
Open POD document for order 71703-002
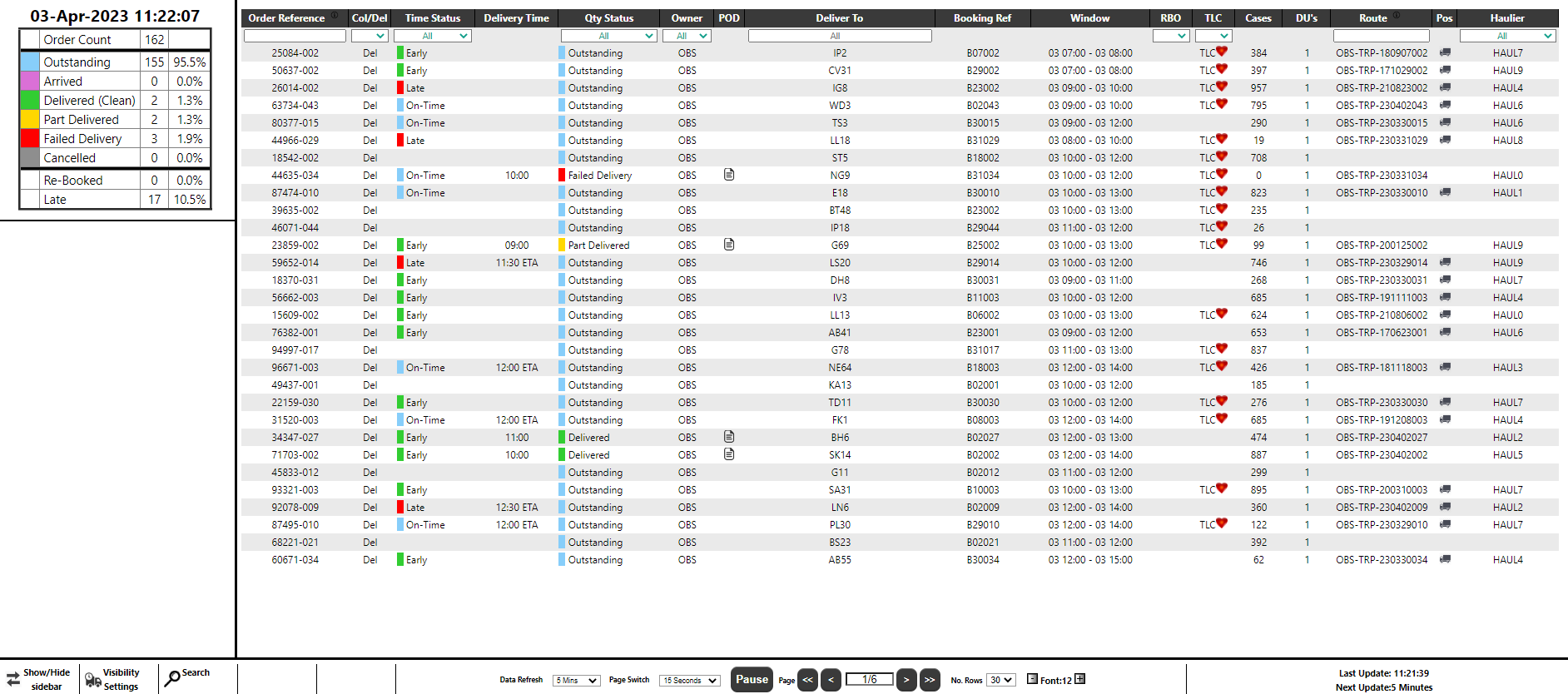pos(729,454)
